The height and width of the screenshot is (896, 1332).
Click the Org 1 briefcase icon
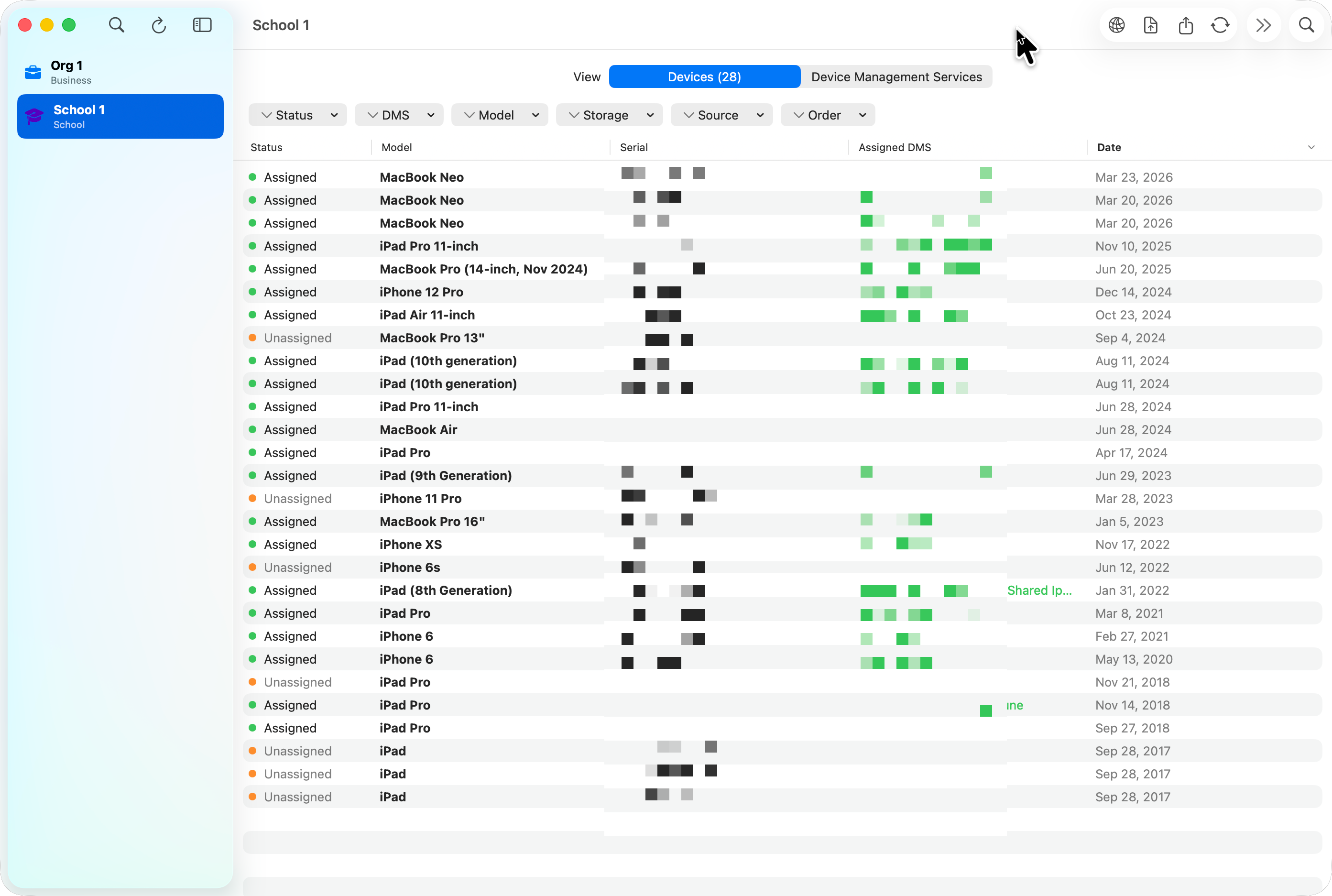pyautogui.click(x=33, y=72)
